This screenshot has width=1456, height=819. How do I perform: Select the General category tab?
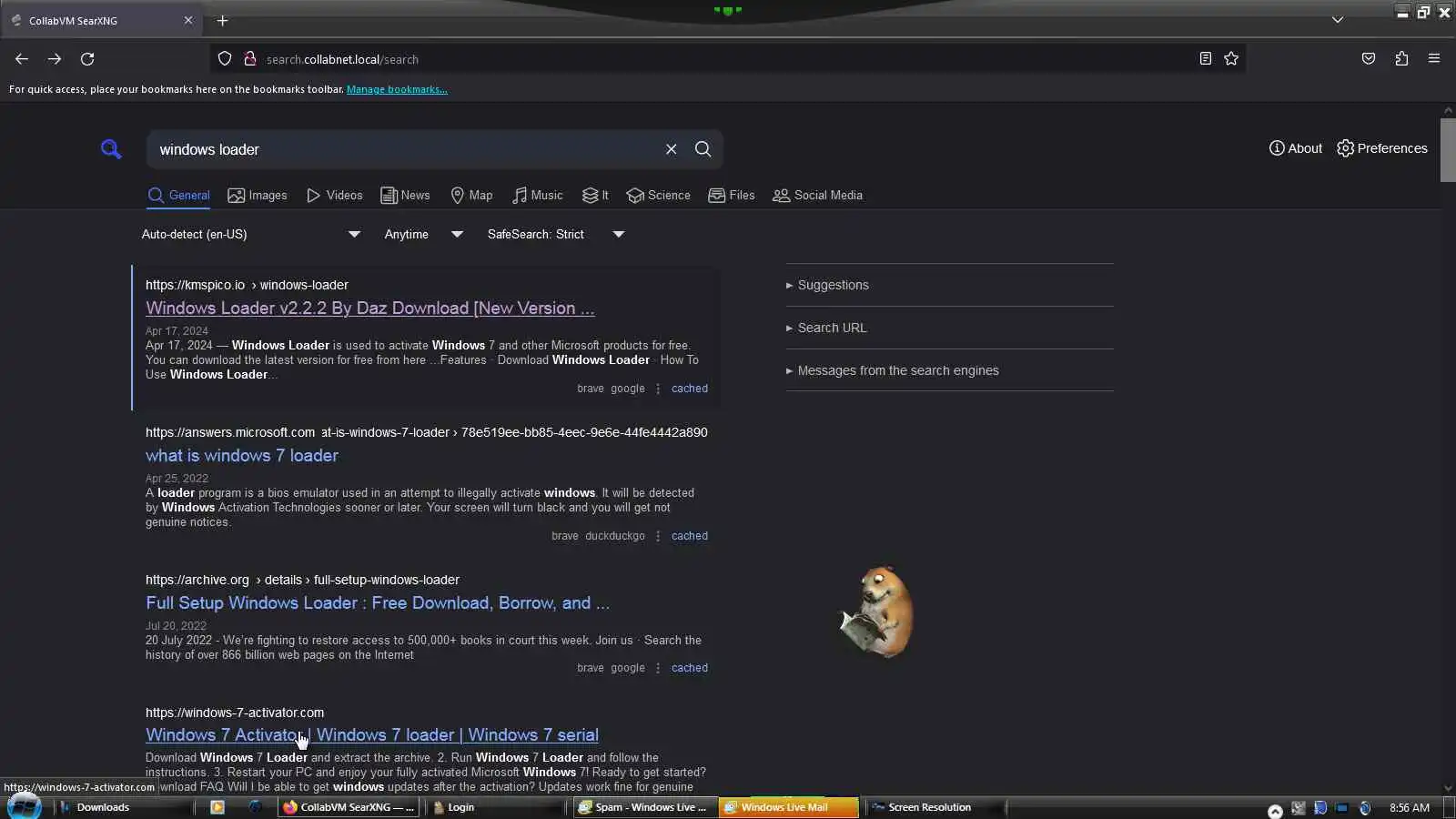(178, 196)
